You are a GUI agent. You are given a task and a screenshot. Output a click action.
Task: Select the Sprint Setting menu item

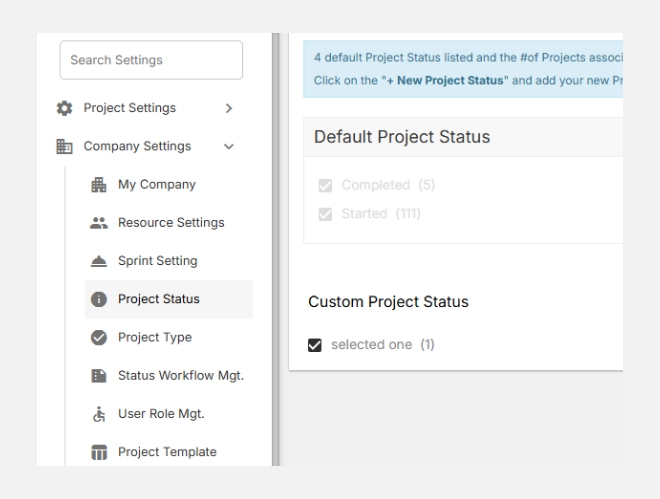coord(157,261)
